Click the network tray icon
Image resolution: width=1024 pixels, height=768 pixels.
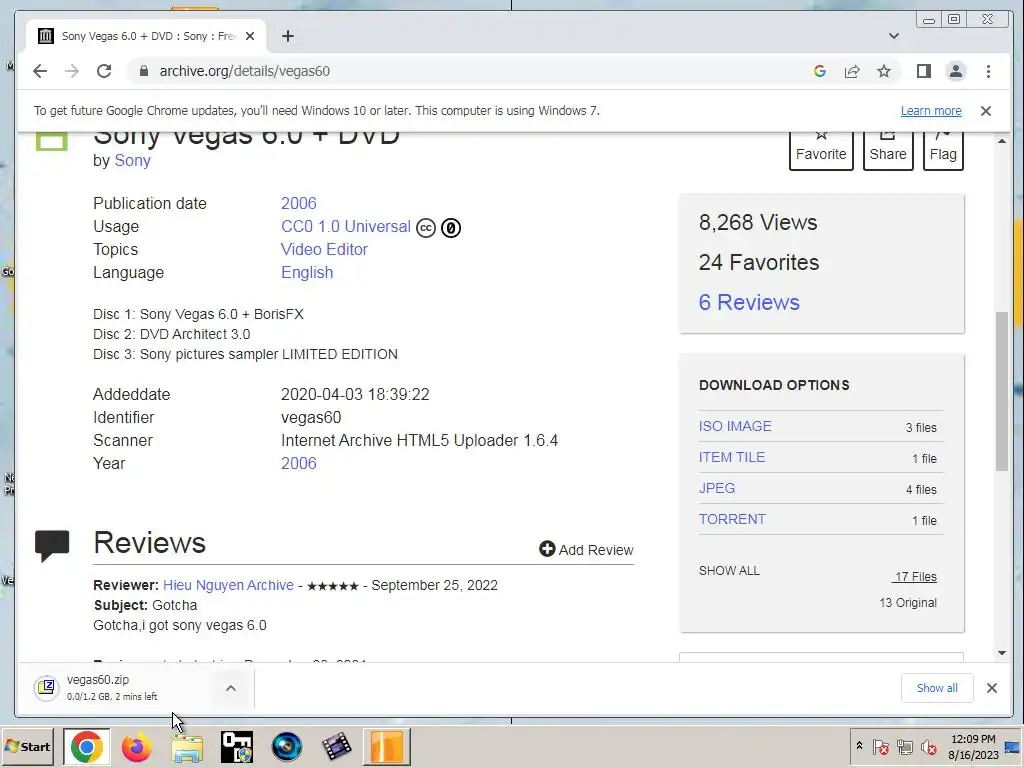coord(904,746)
